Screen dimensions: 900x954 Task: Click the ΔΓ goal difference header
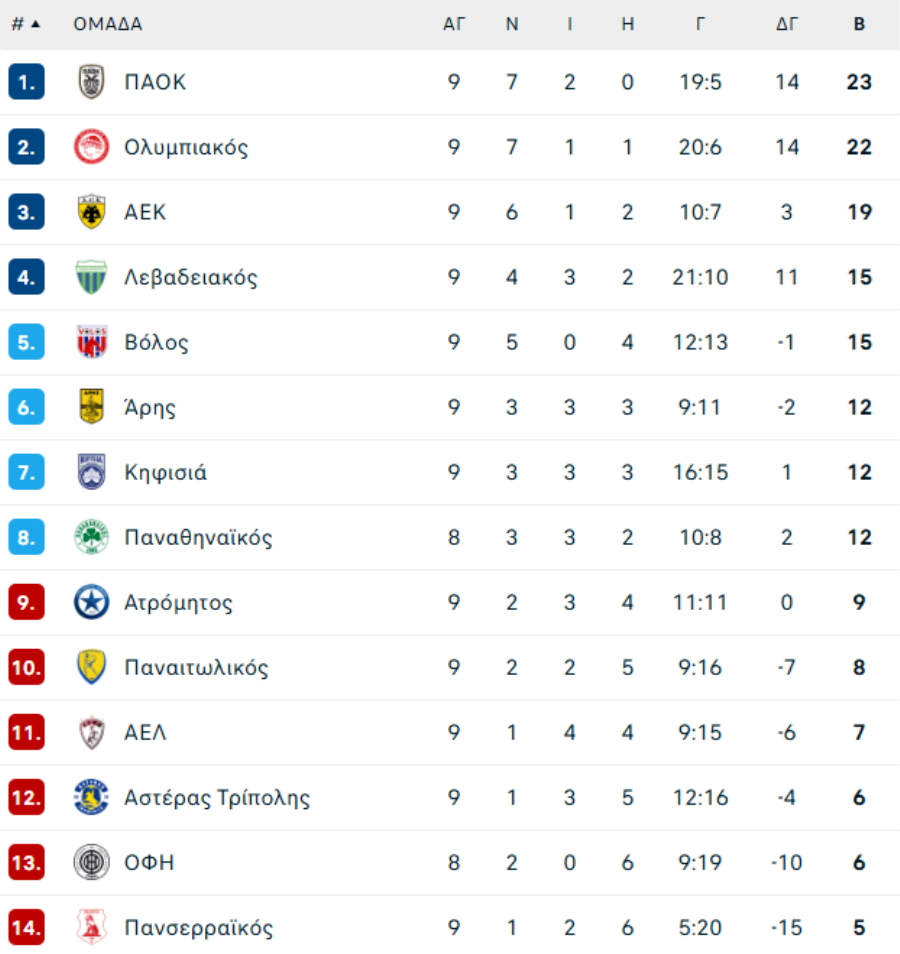787,24
